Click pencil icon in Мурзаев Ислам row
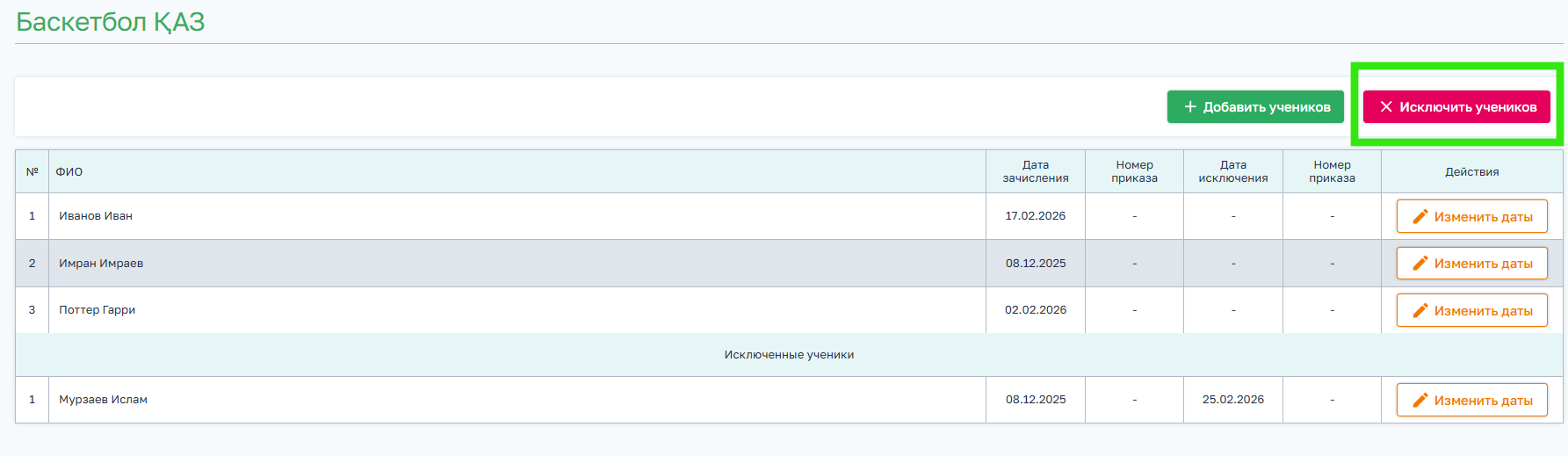 coord(1420,401)
